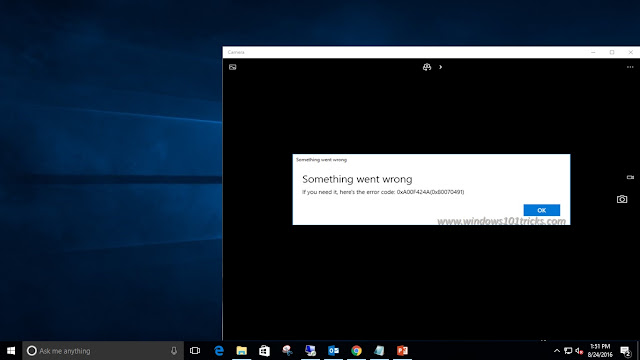This screenshot has width=640, height=360.
Task: Open the camera roll photo gallery icon
Action: coord(233,67)
